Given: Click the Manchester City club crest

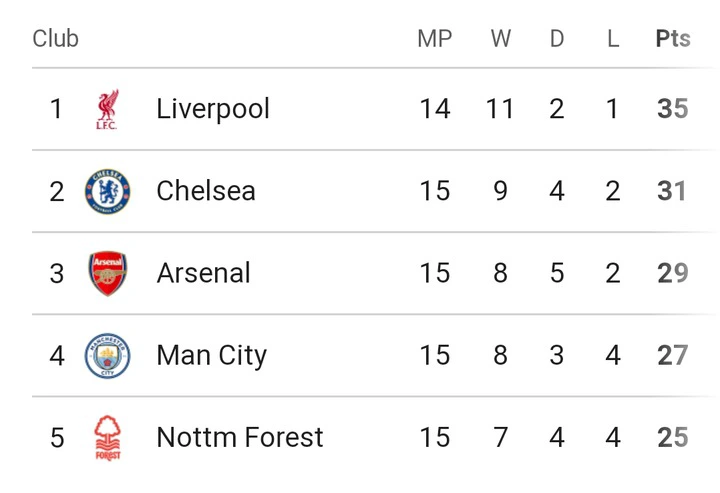Looking at the screenshot, I should click(x=107, y=356).
